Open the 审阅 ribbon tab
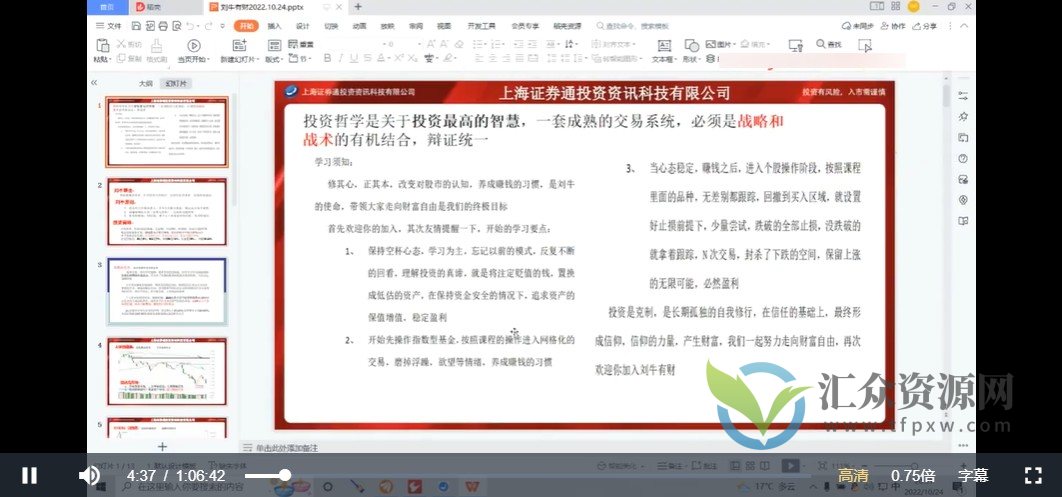Viewport: 1062px width, 497px height. [x=415, y=26]
